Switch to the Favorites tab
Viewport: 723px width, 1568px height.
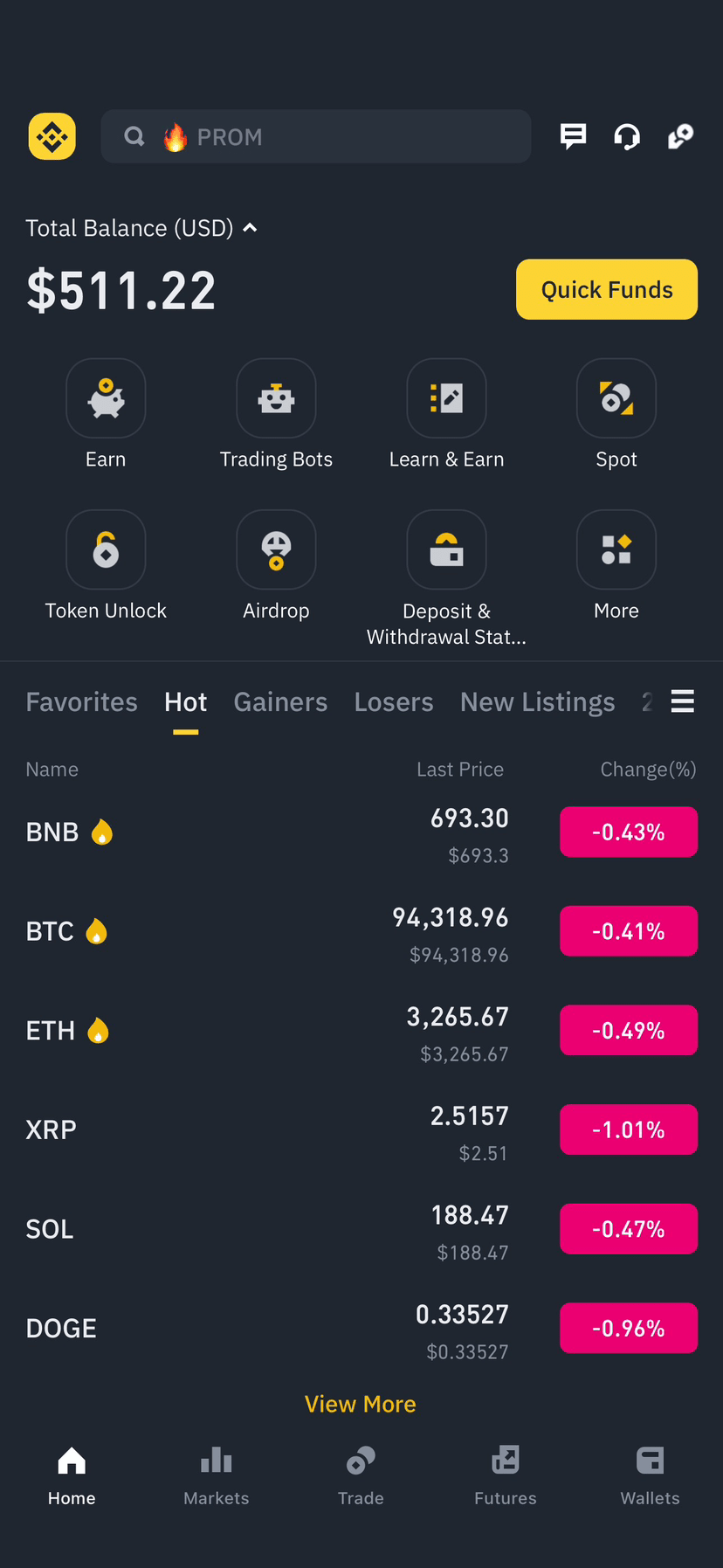[x=81, y=702]
